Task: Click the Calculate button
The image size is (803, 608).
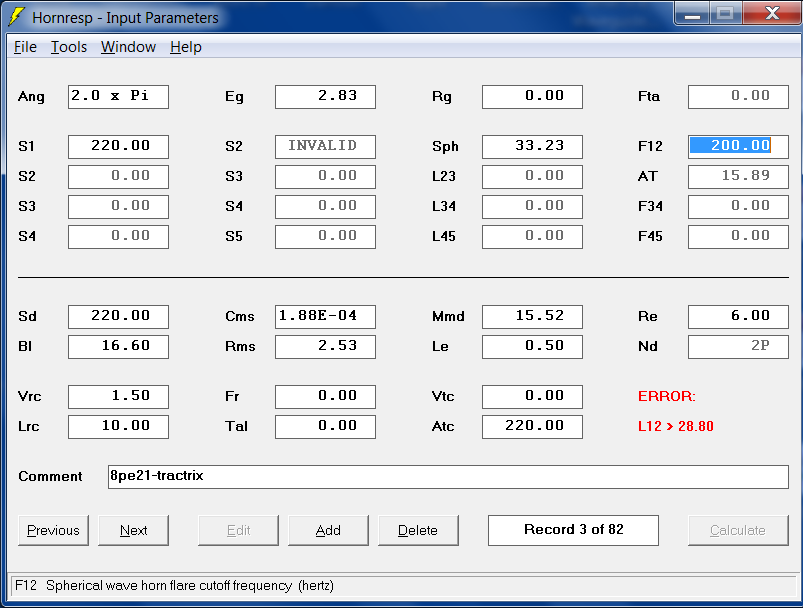Action: pyautogui.click(x=737, y=530)
